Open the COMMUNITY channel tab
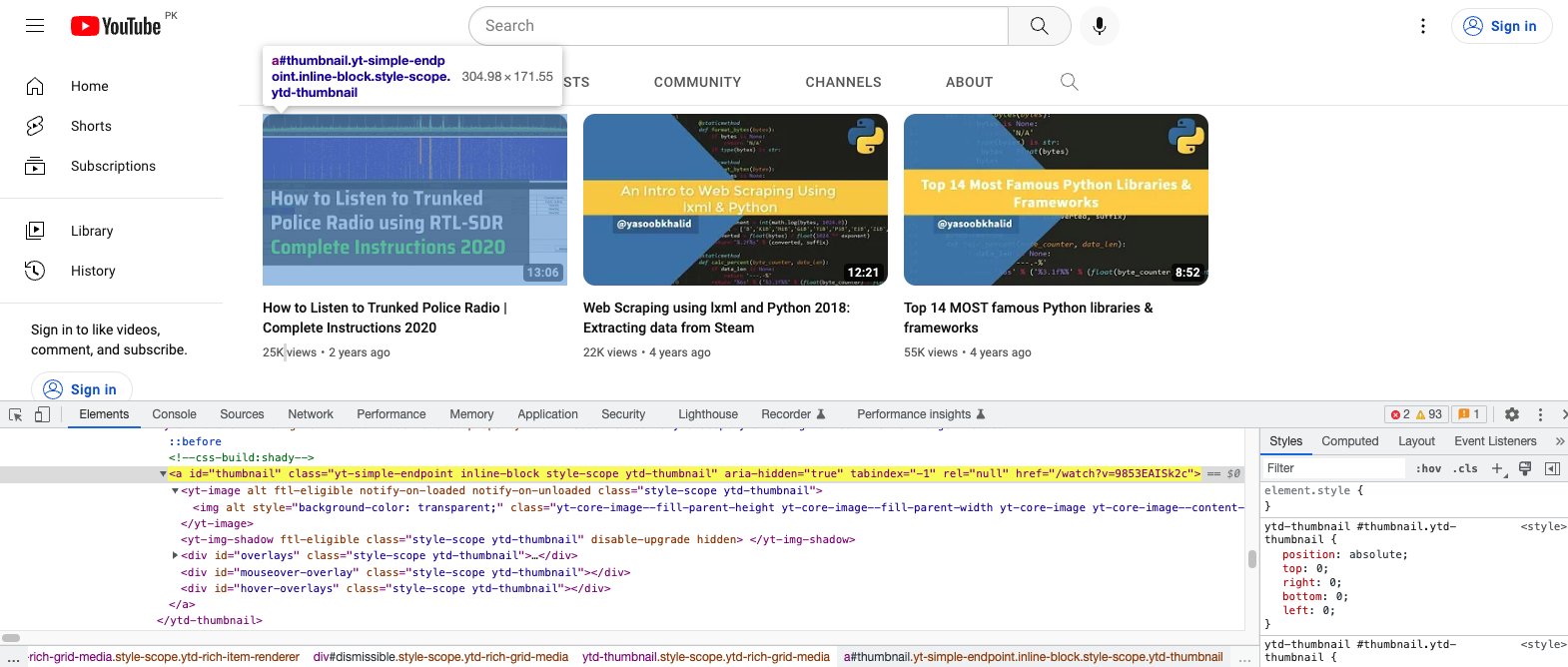The width and height of the screenshot is (1568, 667). (x=697, y=82)
